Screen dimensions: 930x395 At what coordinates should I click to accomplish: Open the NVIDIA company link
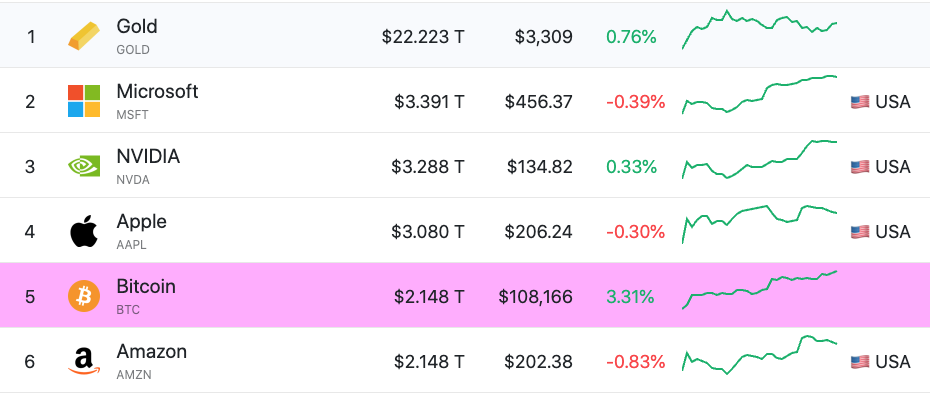pyautogui.click(x=148, y=157)
